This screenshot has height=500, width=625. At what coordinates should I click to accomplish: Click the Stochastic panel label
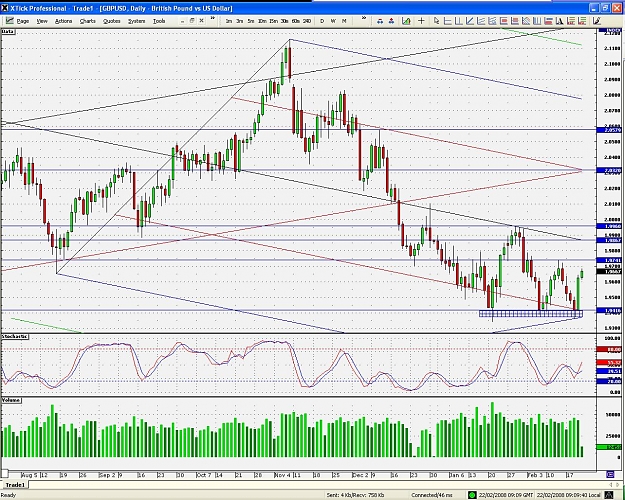pyautogui.click(x=15, y=337)
